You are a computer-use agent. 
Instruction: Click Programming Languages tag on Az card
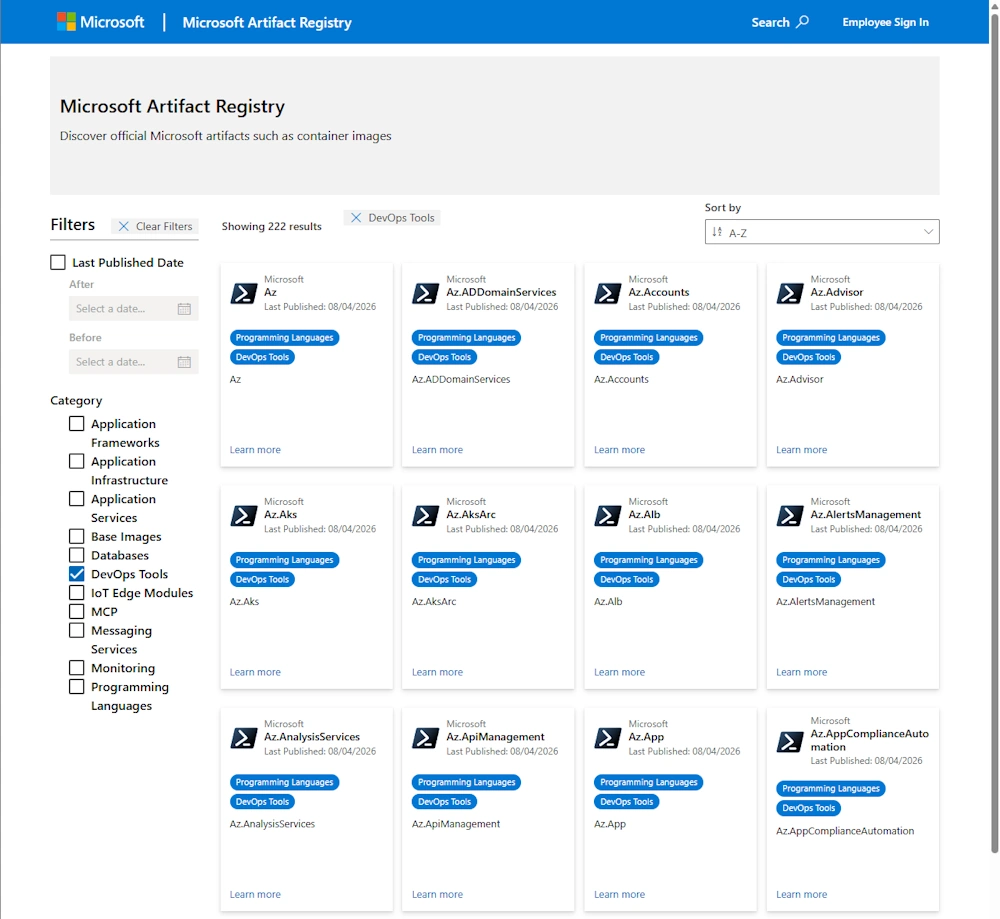click(284, 337)
